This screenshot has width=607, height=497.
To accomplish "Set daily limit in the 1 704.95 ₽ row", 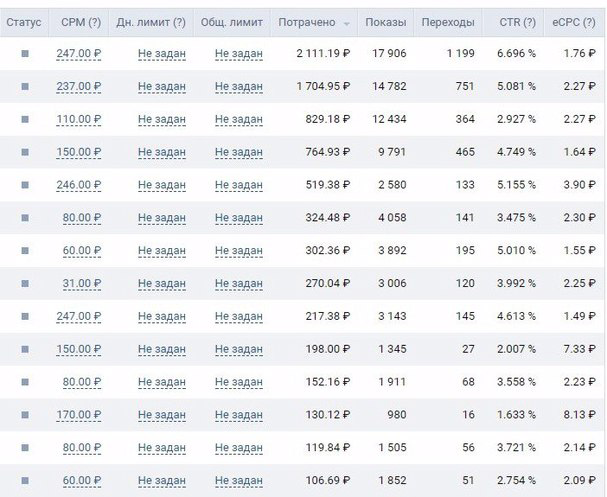I will (162, 86).
